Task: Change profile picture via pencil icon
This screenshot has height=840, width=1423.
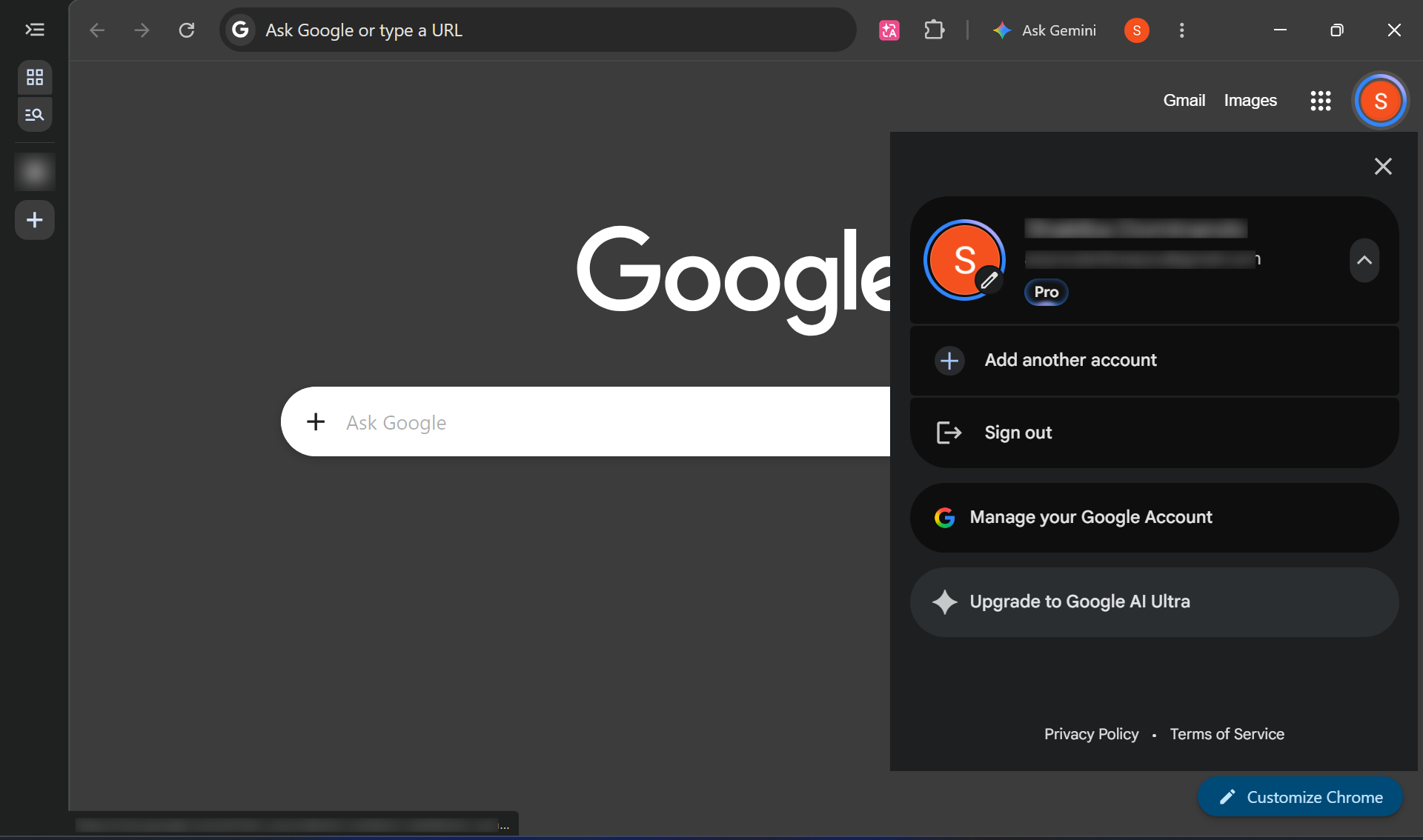Action: pyautogui.click(x=989, y=280)
